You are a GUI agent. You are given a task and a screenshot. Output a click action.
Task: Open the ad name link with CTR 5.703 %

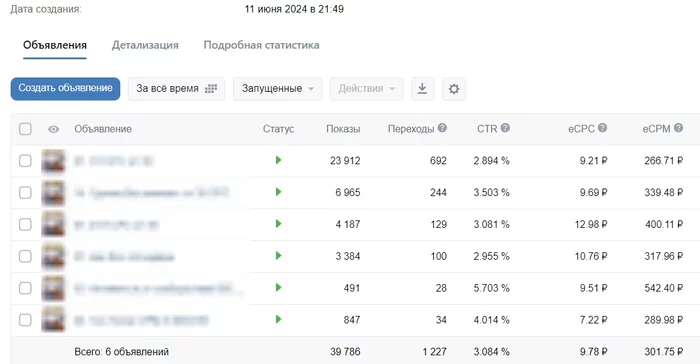coord(159,288)
